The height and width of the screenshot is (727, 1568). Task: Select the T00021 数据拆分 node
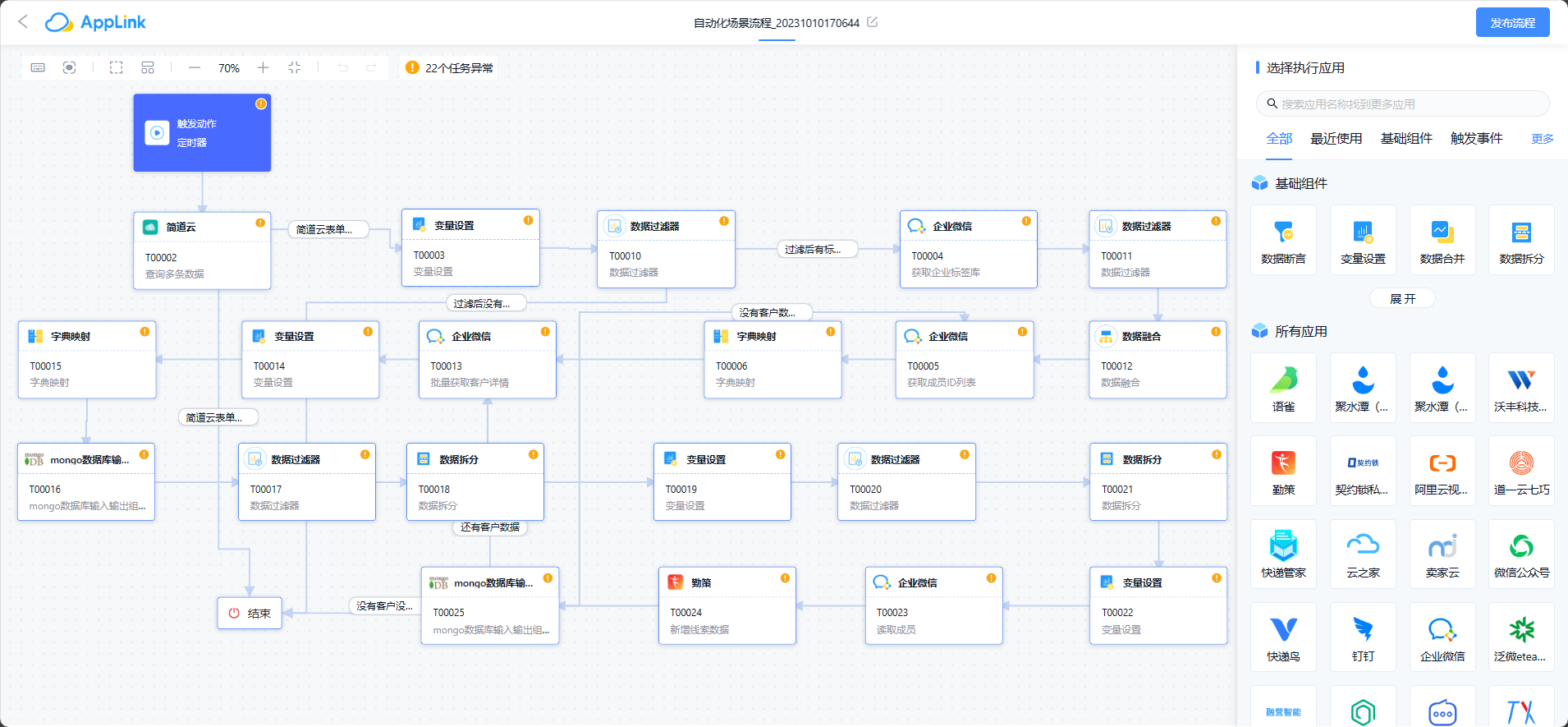pos(1158,482)
